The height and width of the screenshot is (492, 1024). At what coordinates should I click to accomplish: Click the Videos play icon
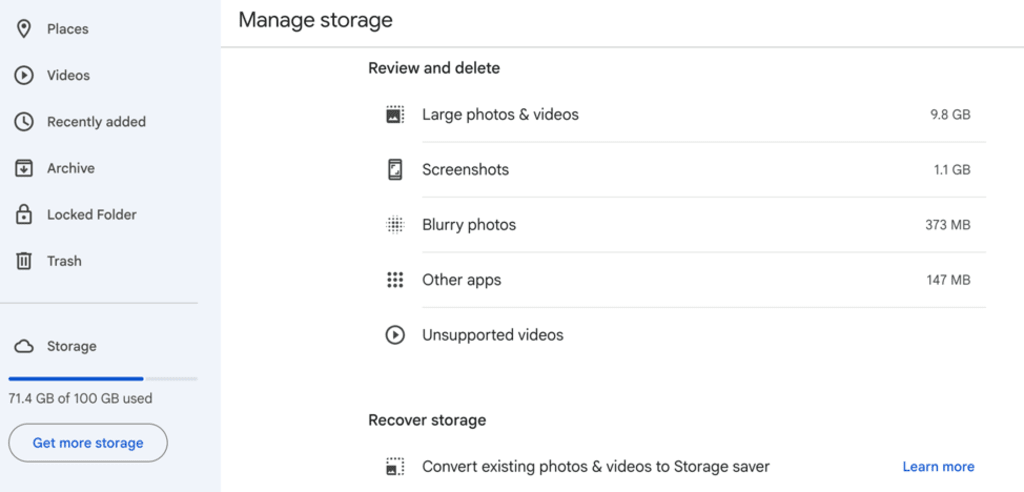point(24,75)
